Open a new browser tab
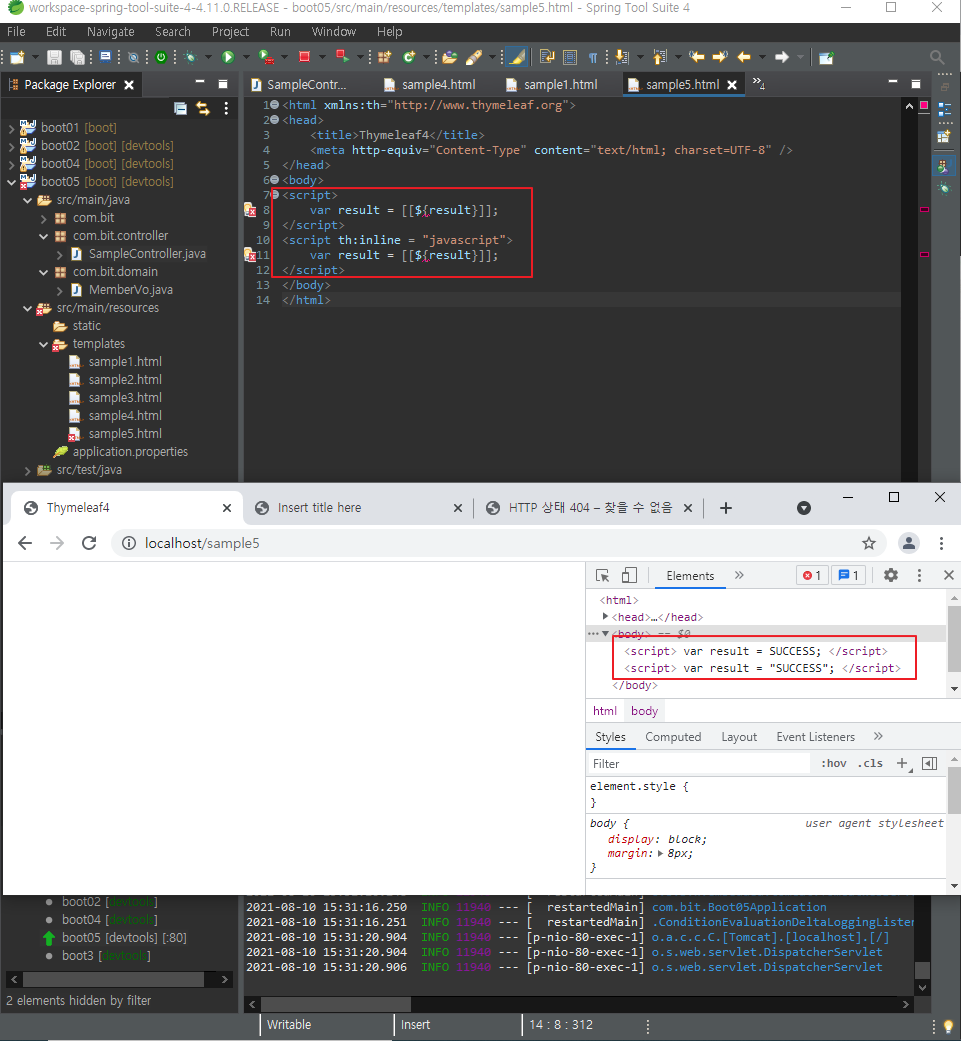 [x=725, y=508]
